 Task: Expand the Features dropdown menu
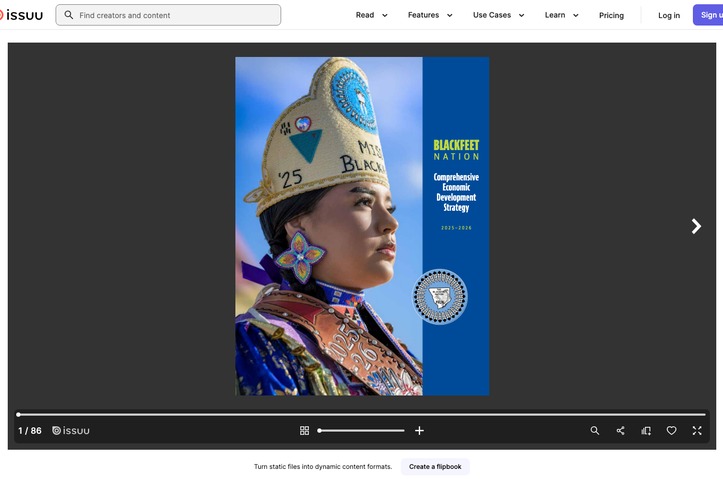(430, 15)
